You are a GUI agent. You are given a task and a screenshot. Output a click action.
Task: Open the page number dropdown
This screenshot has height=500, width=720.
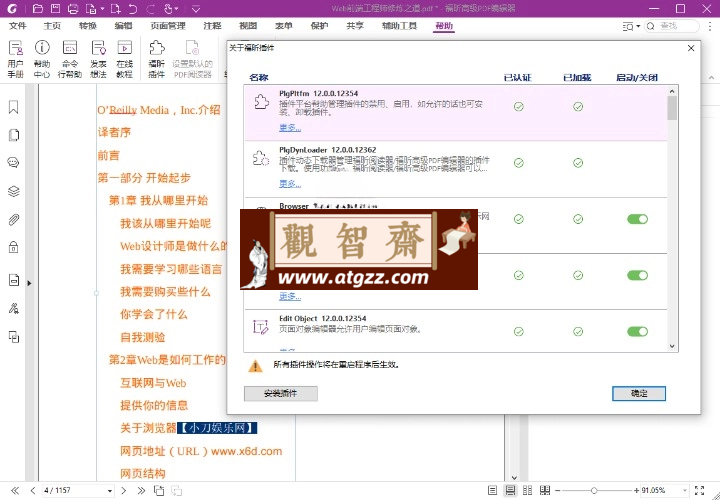[x=110, y=491]
